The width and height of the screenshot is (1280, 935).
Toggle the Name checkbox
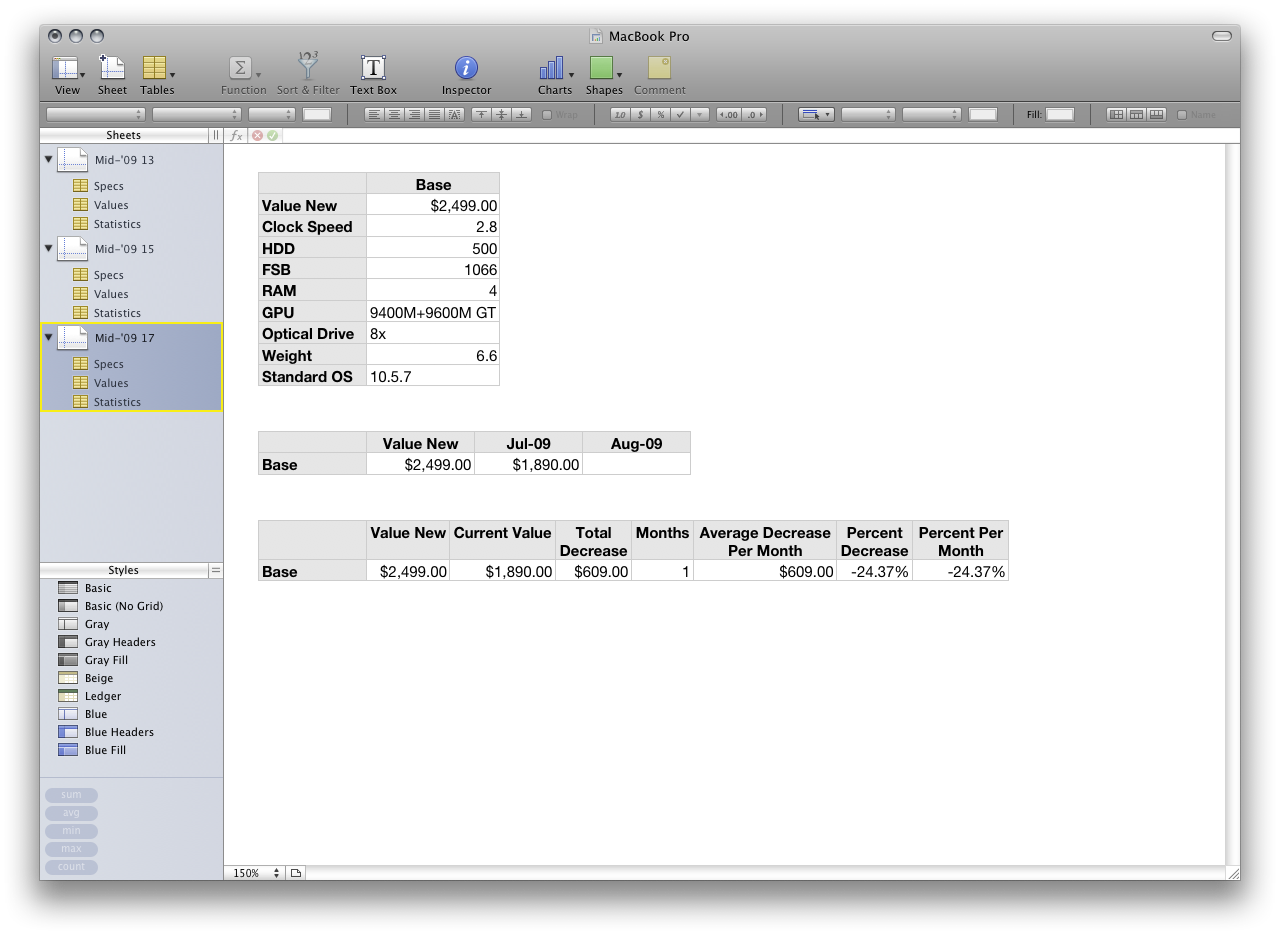pos(1182,115)
